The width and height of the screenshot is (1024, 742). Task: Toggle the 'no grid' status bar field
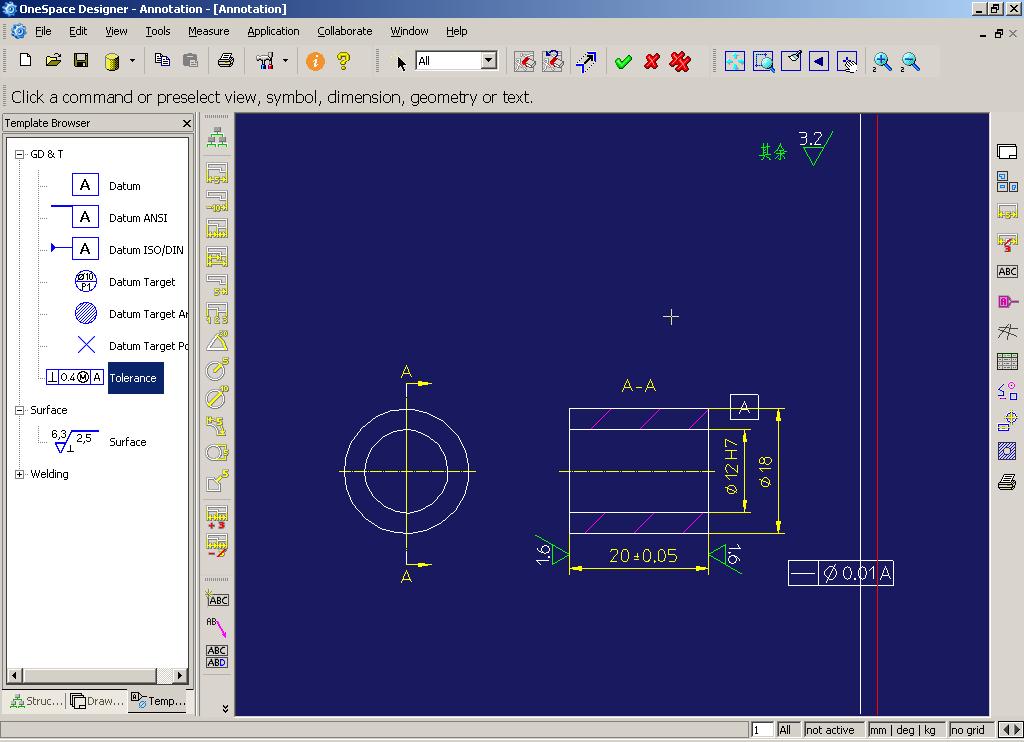[969, 730]
